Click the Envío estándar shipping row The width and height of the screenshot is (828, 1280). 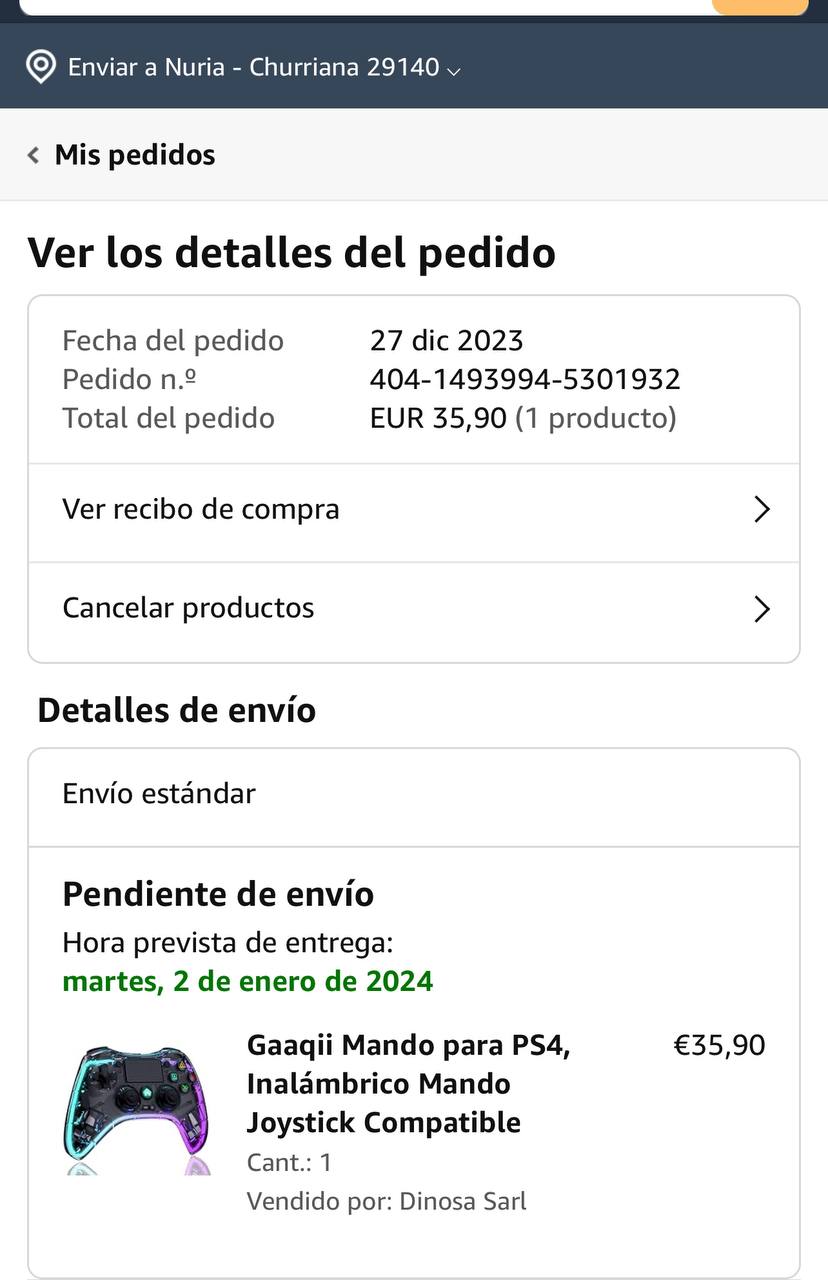click(x=414, y=795)
